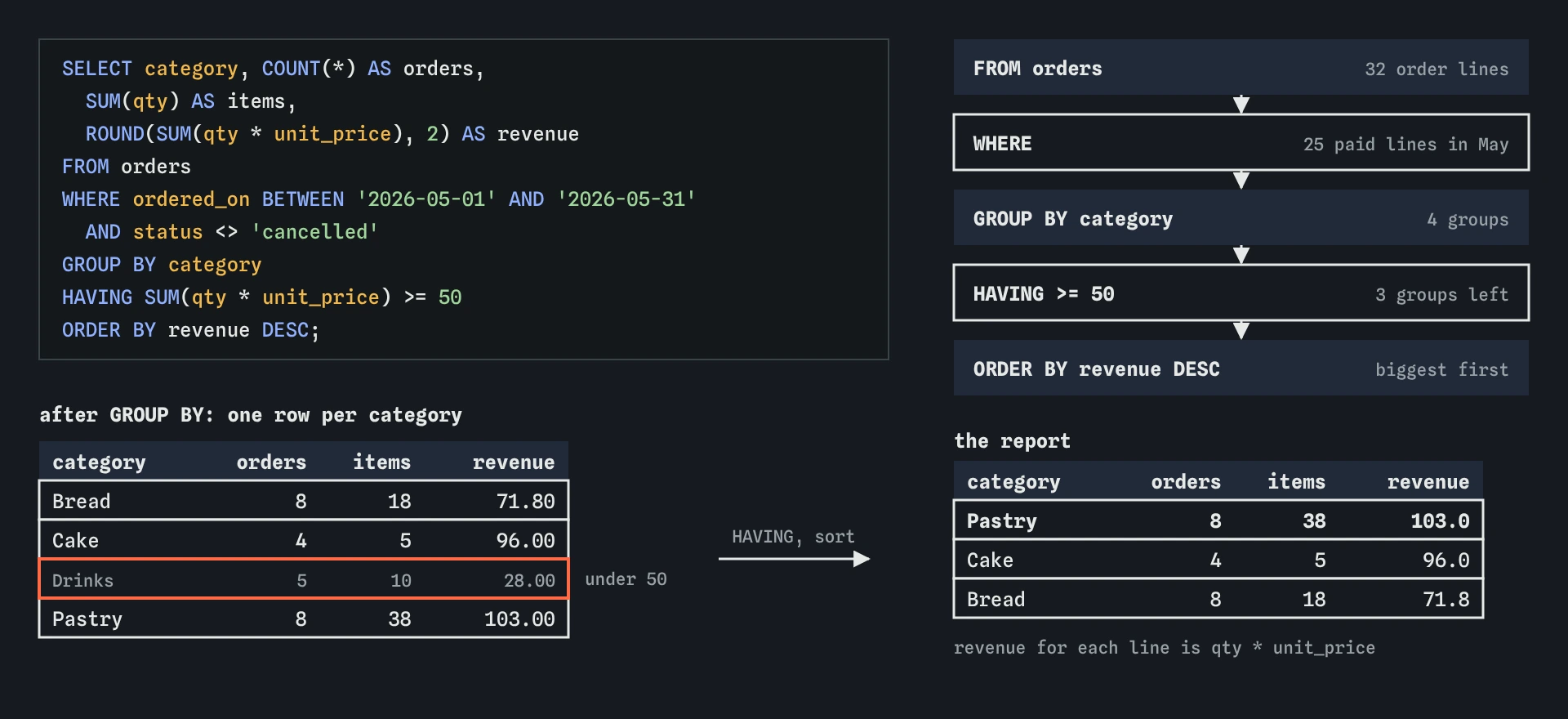Click the "96.00" revenue value for Cake

point(525,541)
